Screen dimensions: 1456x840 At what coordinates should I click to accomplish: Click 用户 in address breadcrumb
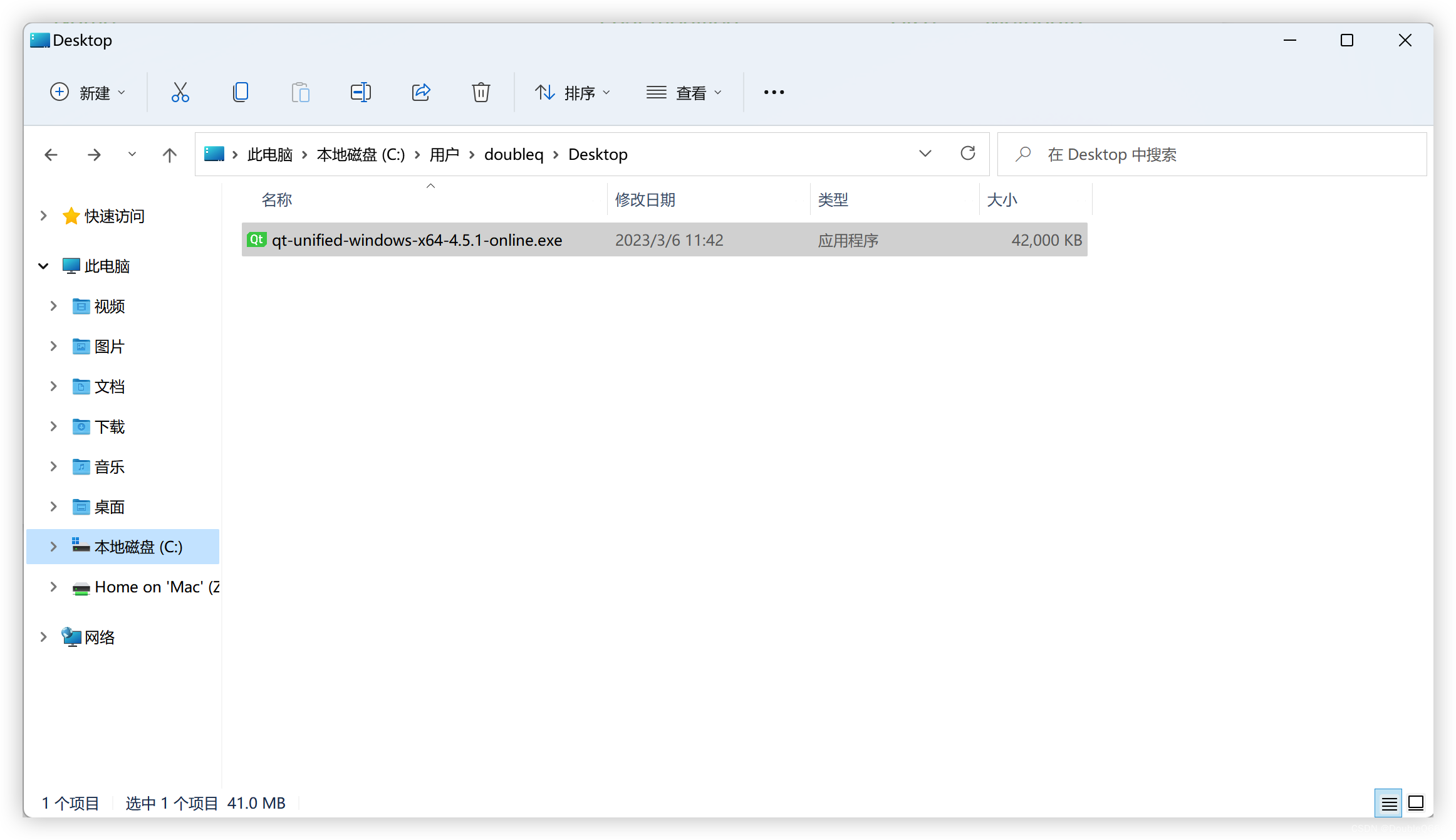(x=445, y=154)
